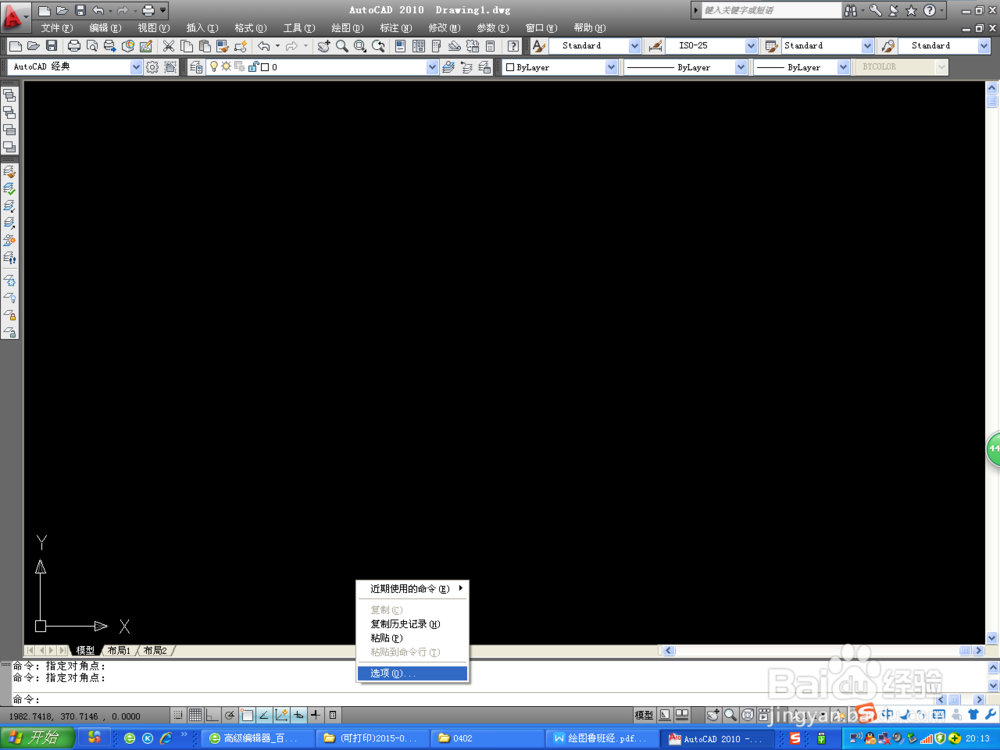Paste from clipboard using the Paste icon
1000x750 pixels.
click(204, 46)
